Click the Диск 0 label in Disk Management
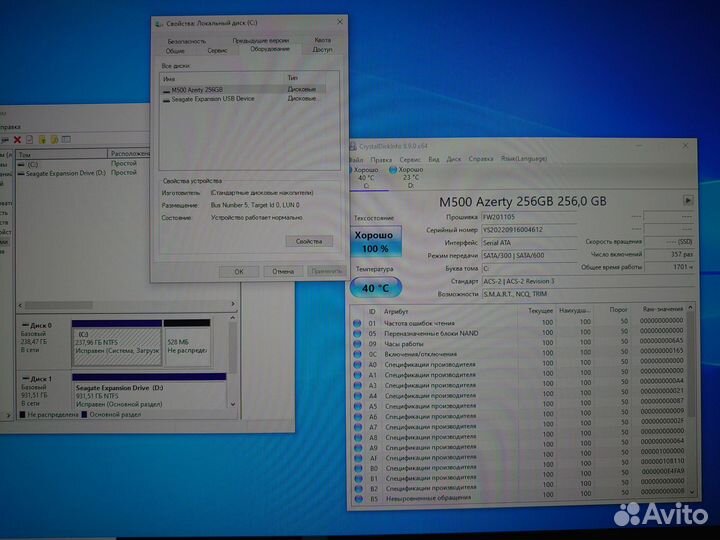The width and height of the screenshot is (720, 540). [x=41, y=325]
